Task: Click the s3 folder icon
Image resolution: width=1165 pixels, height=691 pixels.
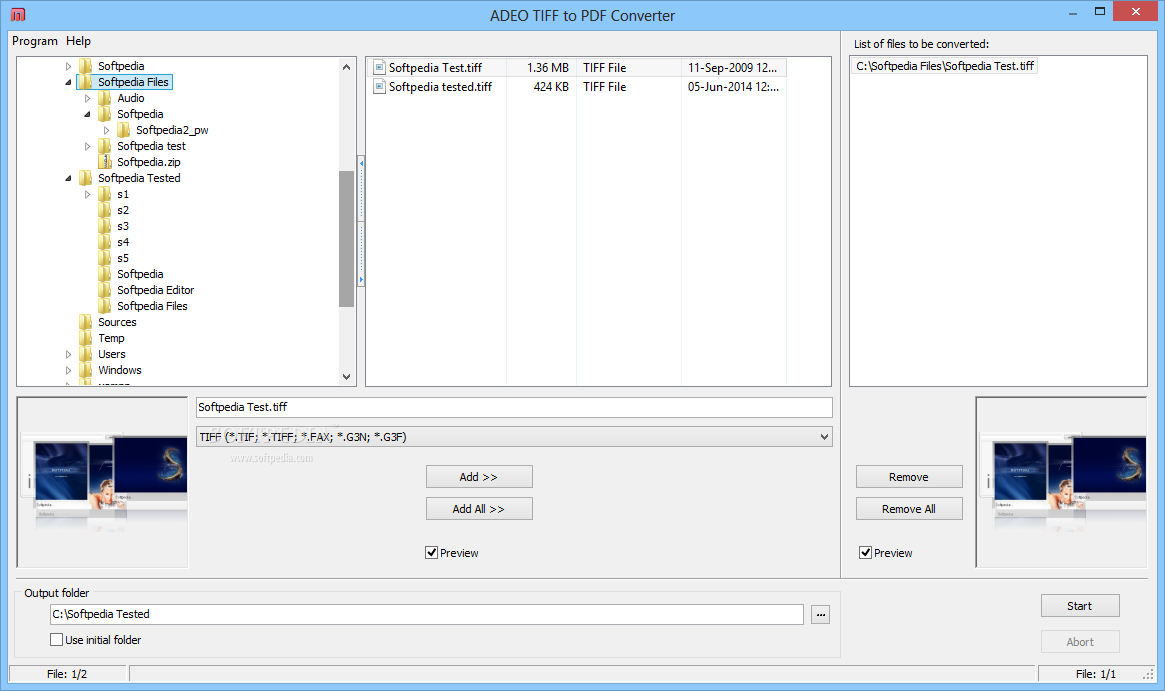Action: click(x=105, y=226)
